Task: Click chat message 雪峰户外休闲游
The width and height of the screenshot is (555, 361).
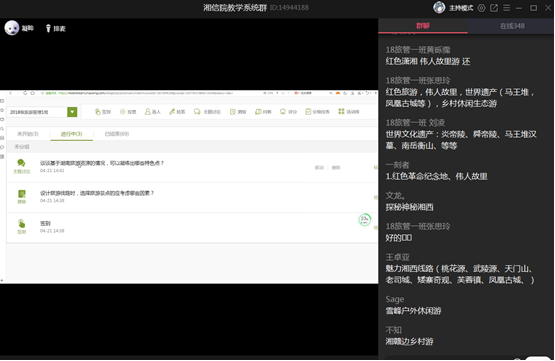Action: 413,311
